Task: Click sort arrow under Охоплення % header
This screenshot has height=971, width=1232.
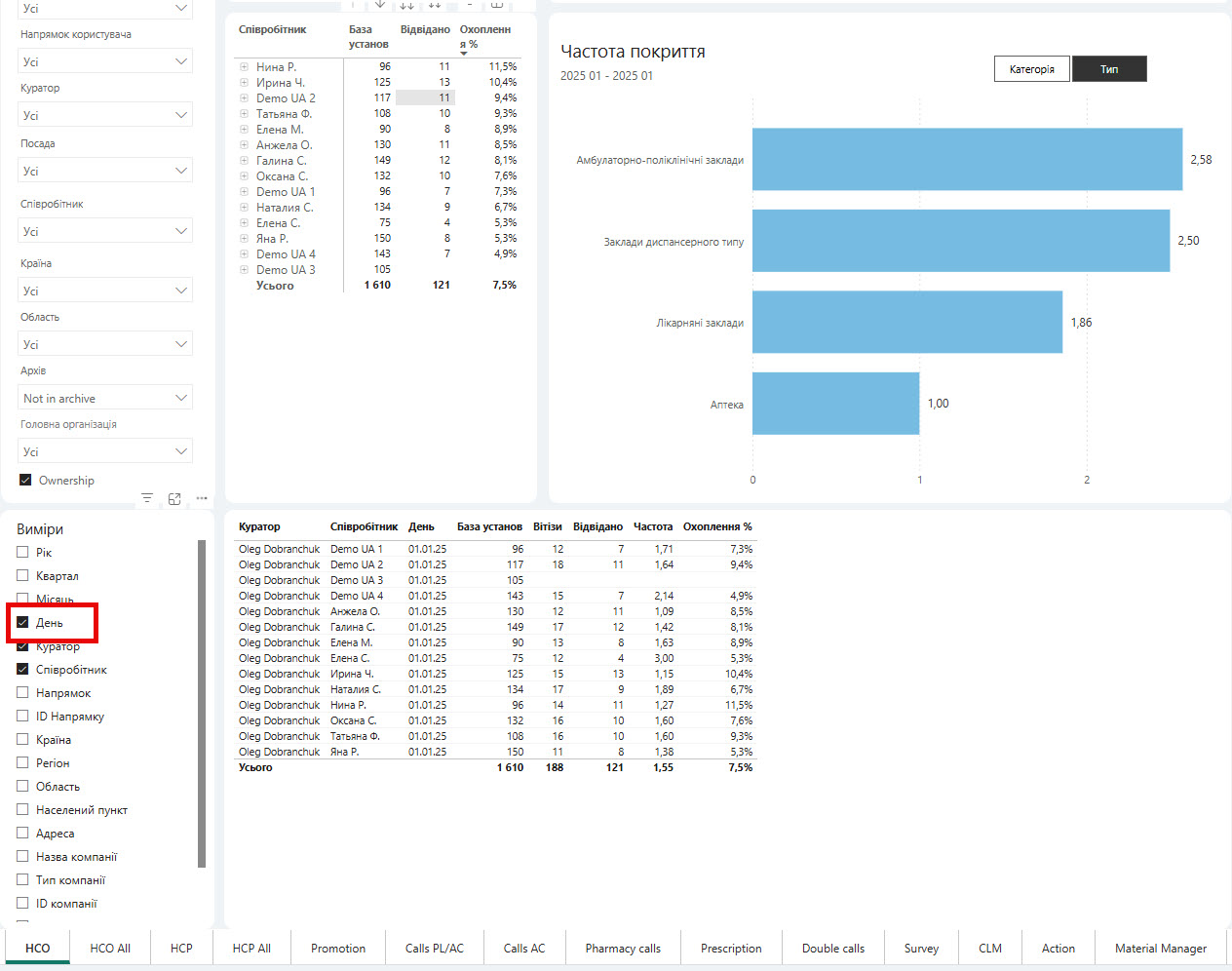Action: coord(464,54)
